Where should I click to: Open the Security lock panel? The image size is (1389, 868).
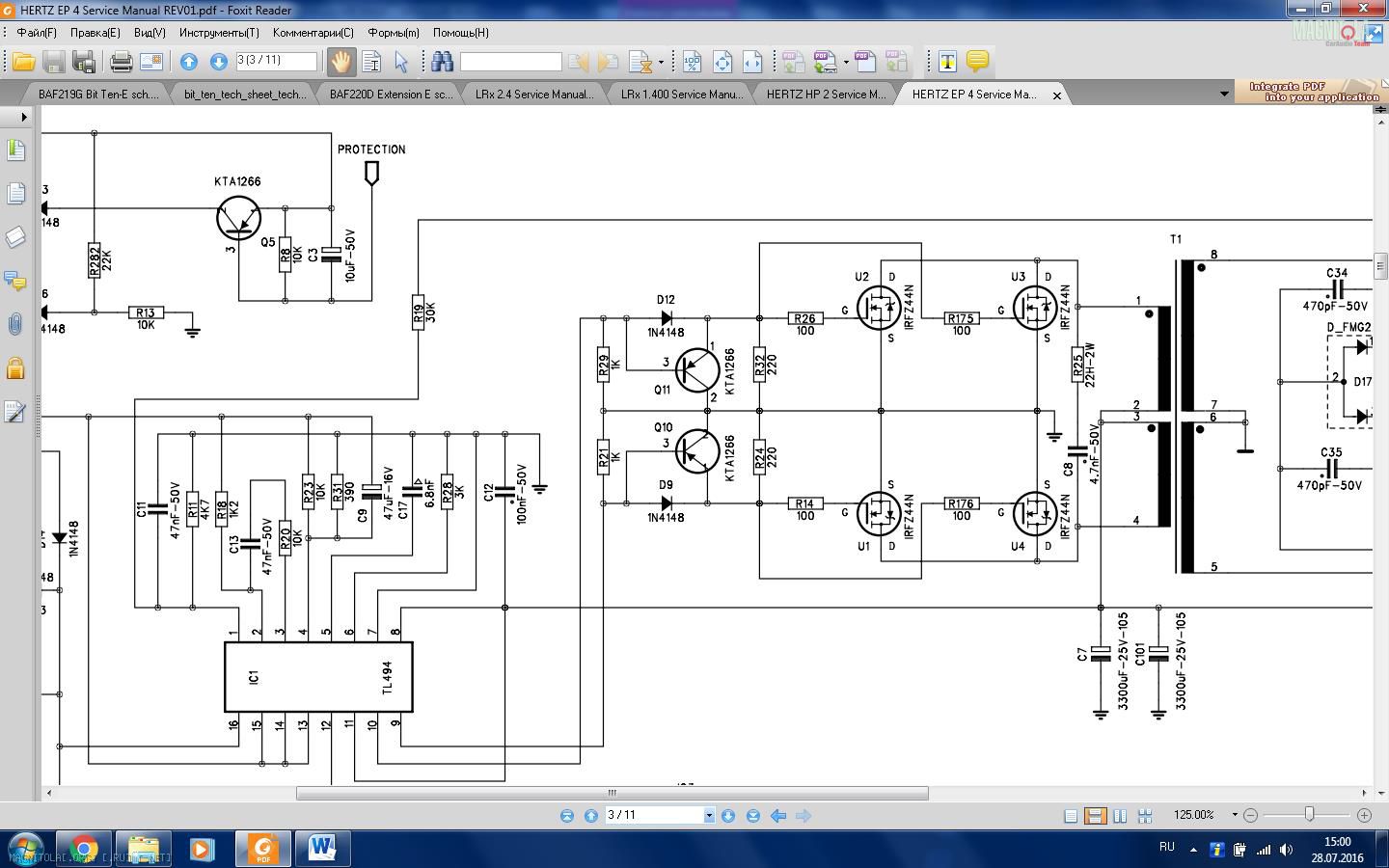point(15,368)
